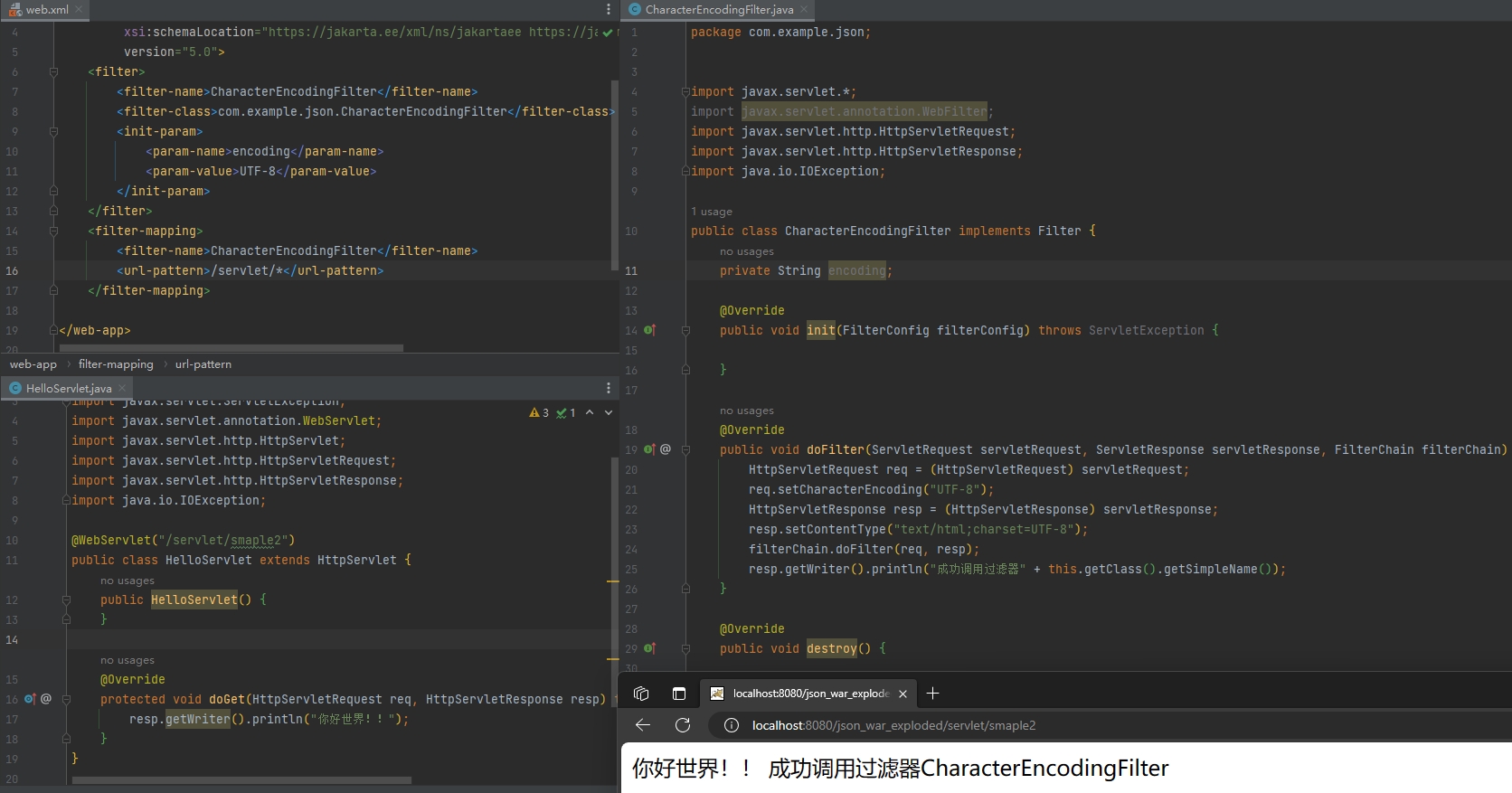The height and width of the screenshot is (793, 1512).
Task: Open a new browser tab
Action: (x=933, y=694)
